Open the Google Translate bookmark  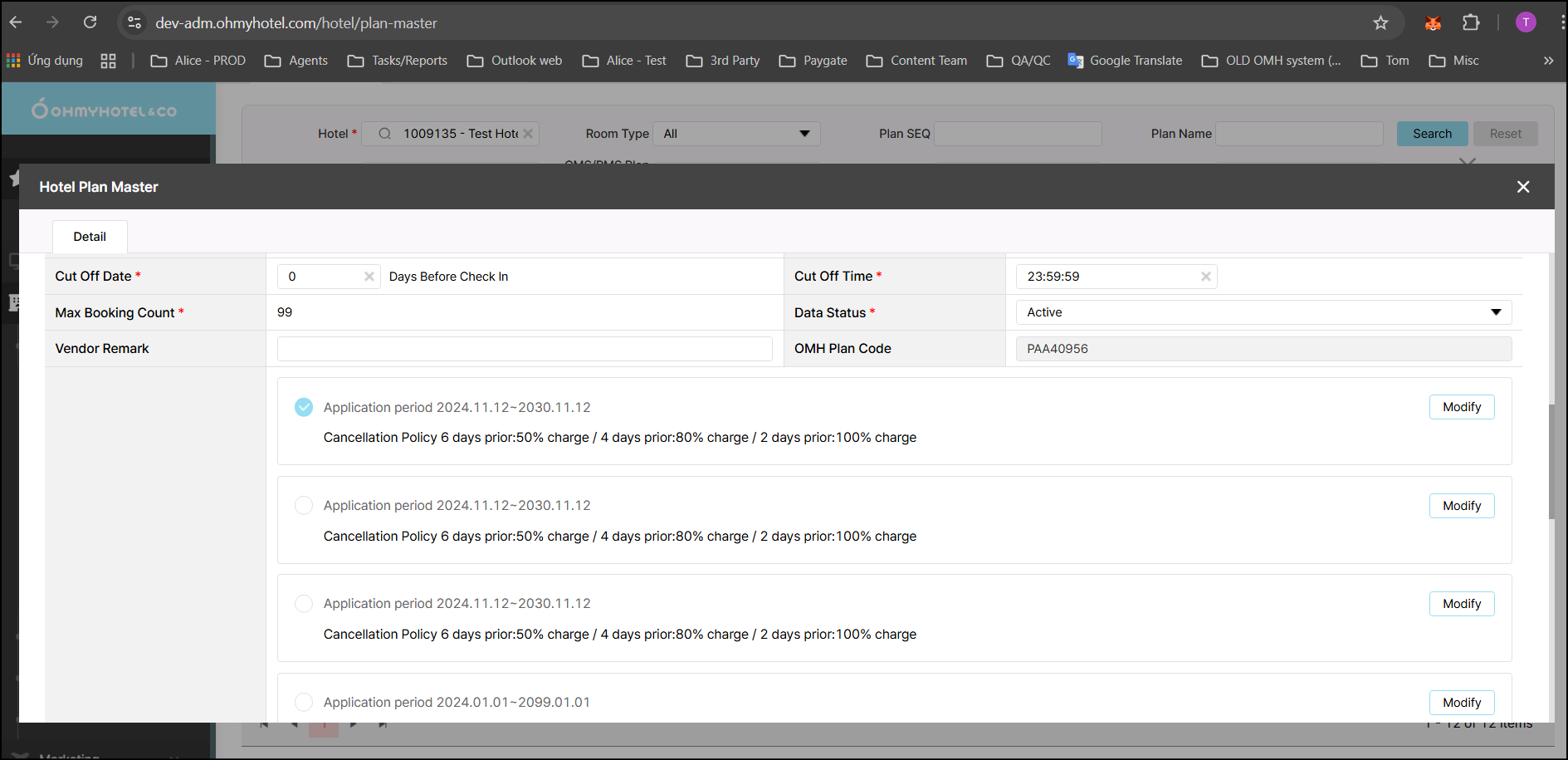pos(1125,61)
